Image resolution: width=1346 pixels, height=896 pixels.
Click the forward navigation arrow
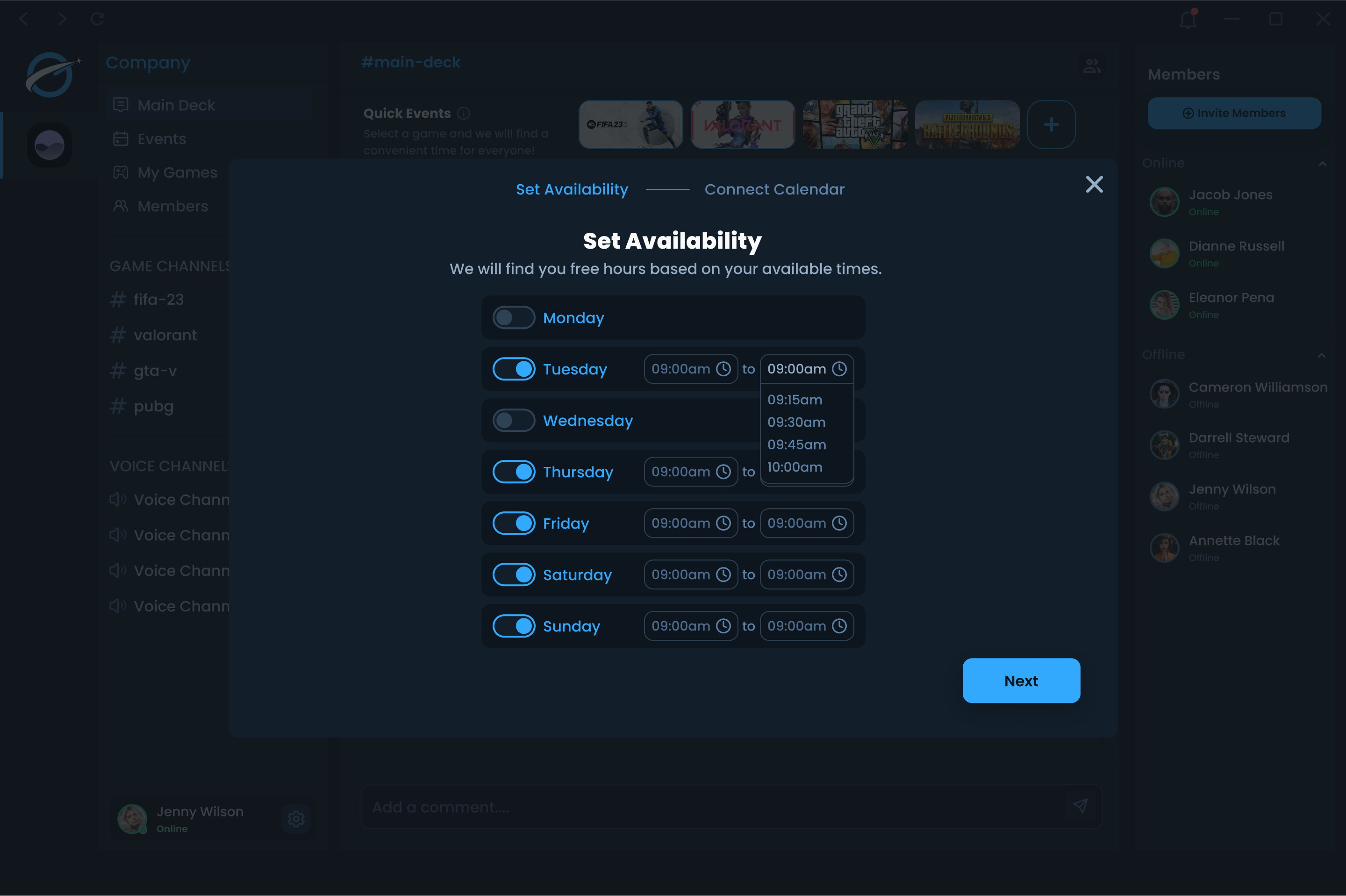click(x=62, y=19)
